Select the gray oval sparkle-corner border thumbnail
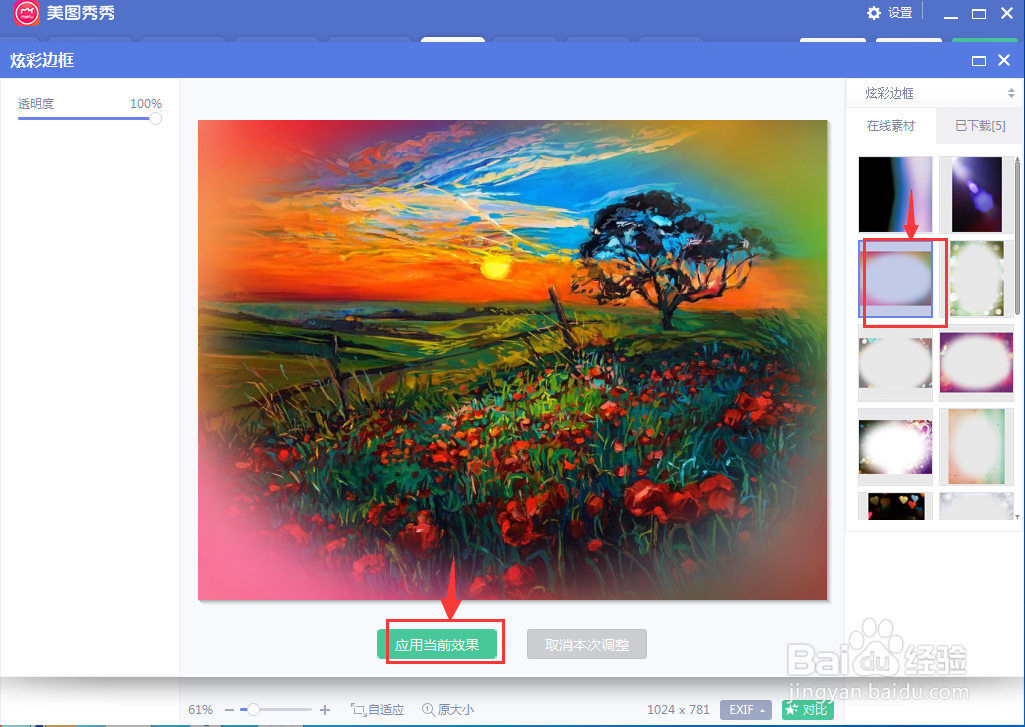This screenshot has width=1025, height=727. (895, 363)
